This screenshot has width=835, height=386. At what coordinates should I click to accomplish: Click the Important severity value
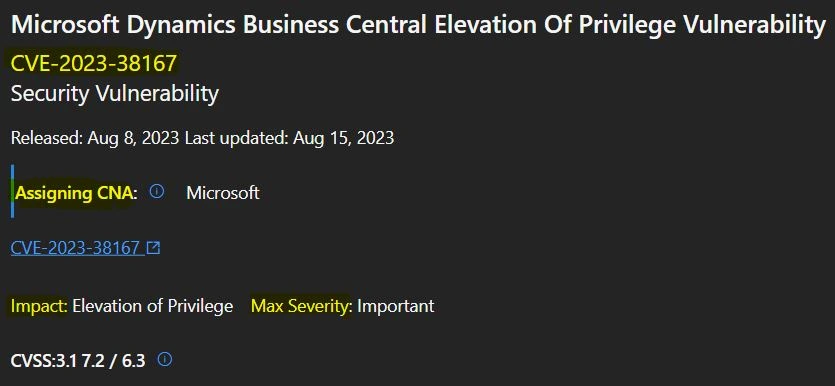(x=396, y=306)
